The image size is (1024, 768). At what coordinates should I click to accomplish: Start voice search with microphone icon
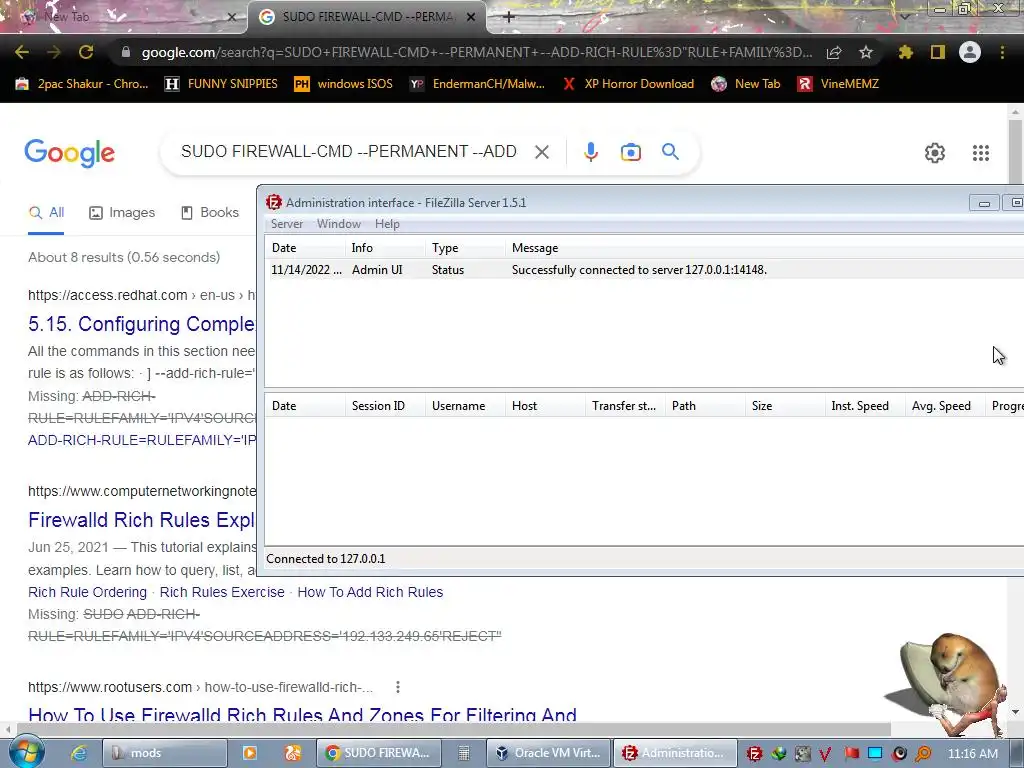coord(590,152)
